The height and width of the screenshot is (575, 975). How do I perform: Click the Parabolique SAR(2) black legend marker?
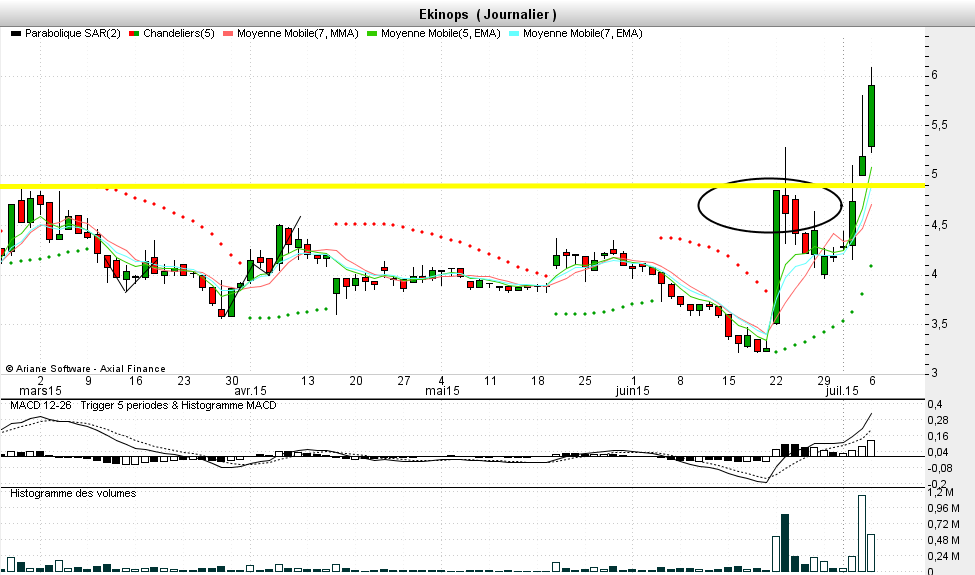(x=16, y=34)
